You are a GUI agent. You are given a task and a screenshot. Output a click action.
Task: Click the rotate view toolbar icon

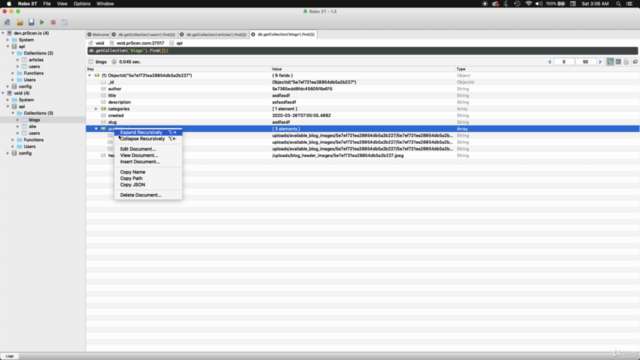point(64,22)
